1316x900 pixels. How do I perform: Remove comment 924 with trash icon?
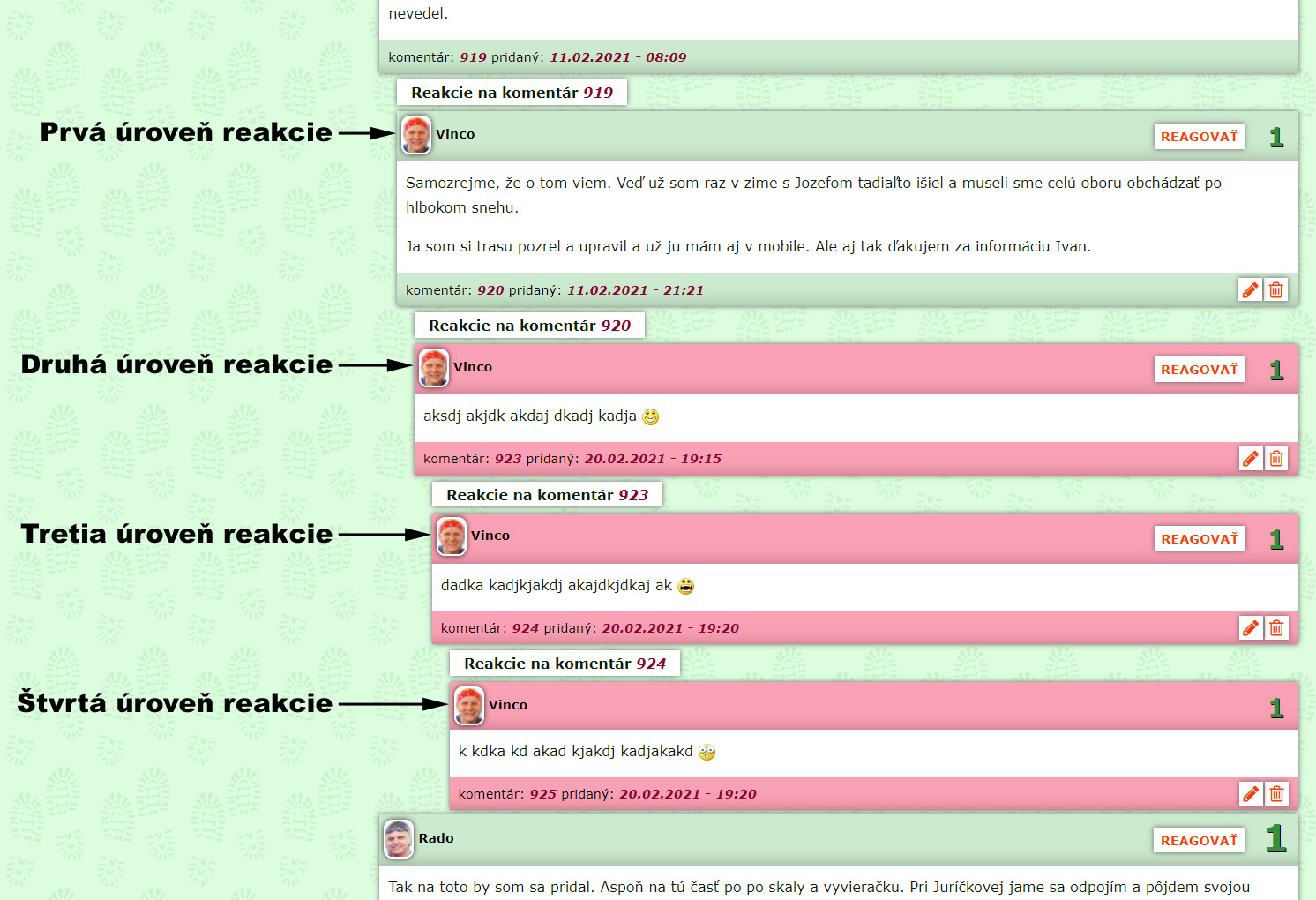point(1276,628)
